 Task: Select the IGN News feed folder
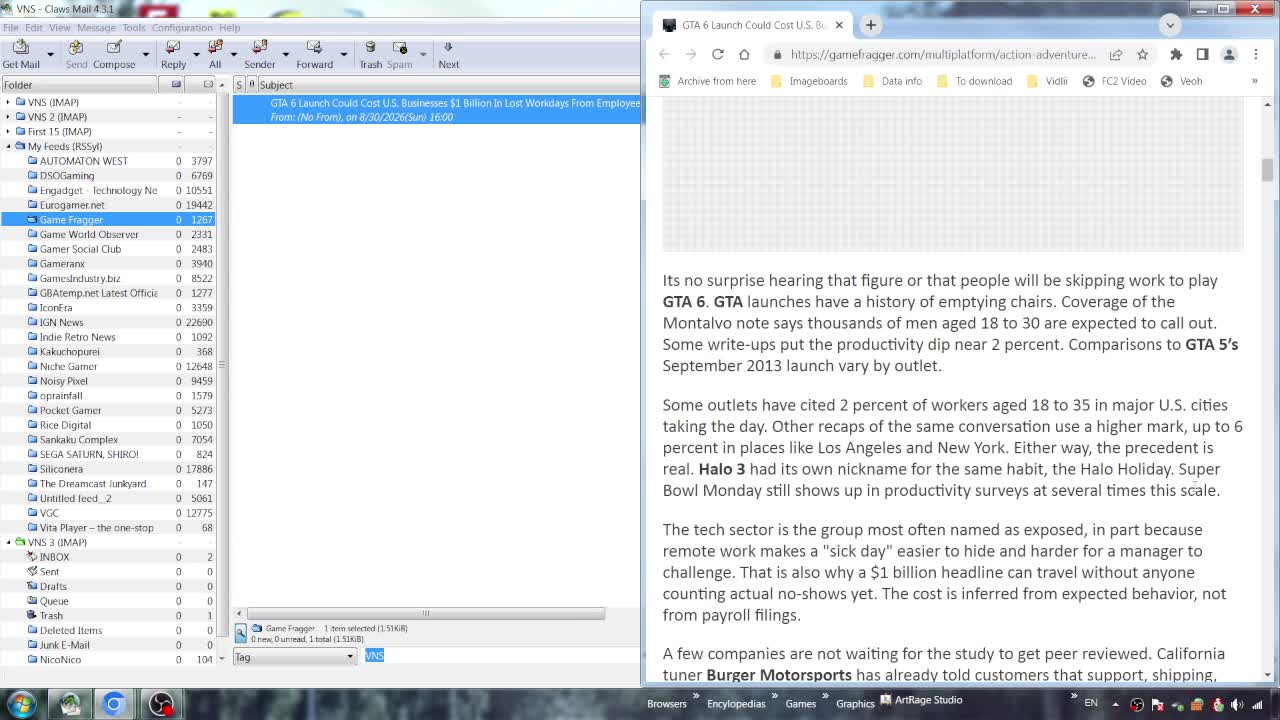tap(108, 322)
